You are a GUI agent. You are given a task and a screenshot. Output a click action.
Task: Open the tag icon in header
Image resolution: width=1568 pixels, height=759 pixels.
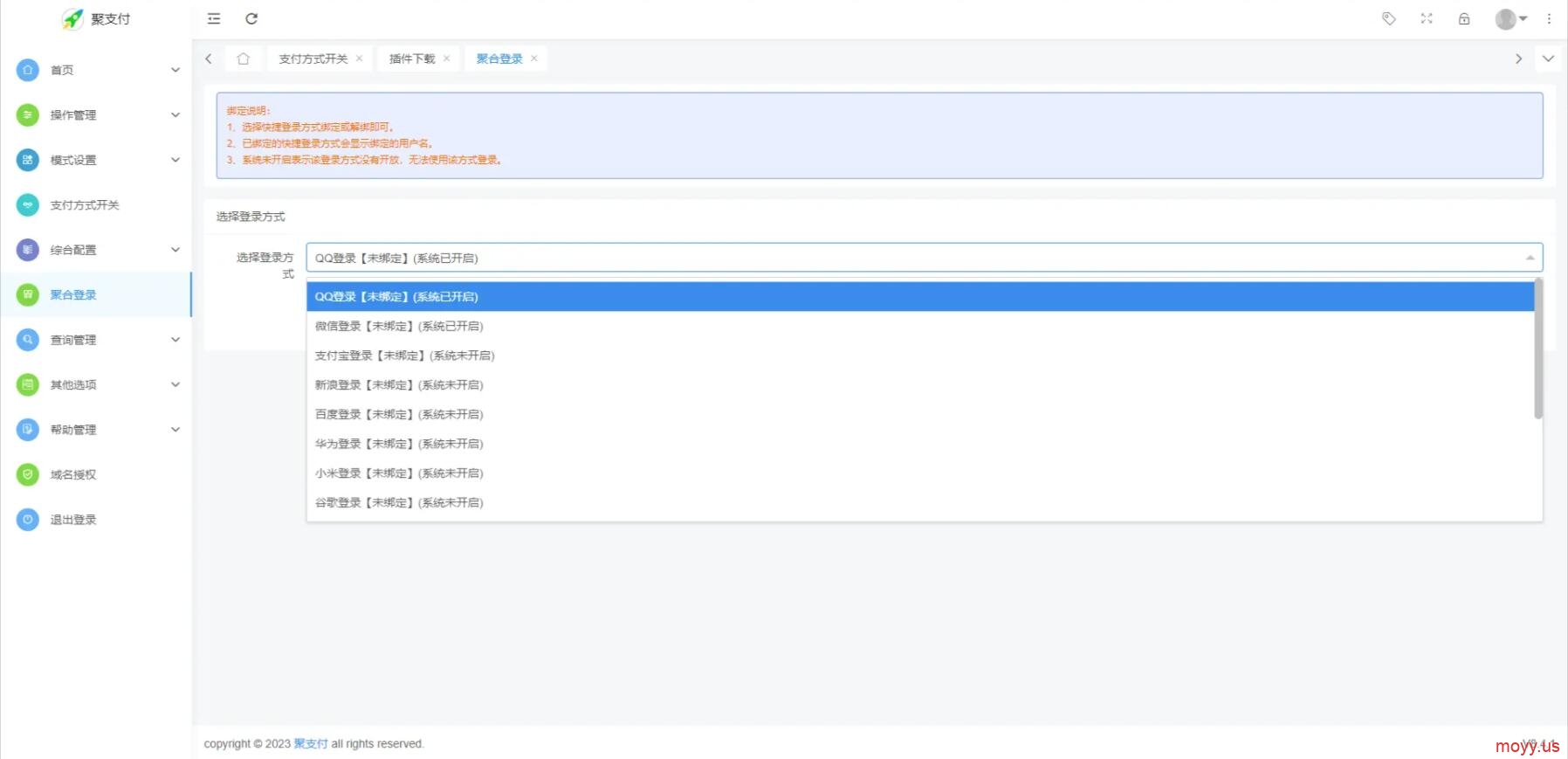pyautogui.click(x=1388, y=18)
